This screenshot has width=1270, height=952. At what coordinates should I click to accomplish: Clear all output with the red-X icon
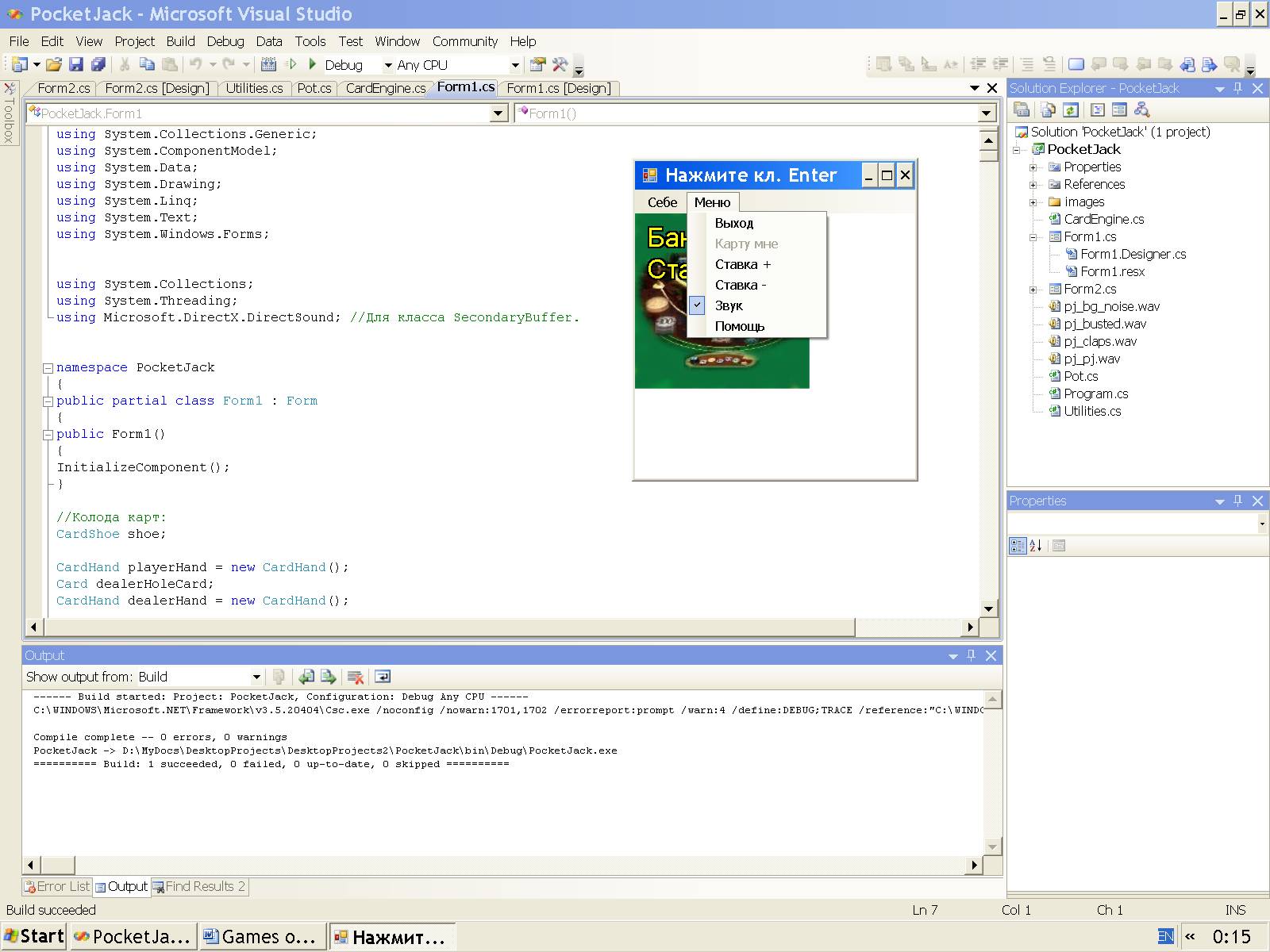(356, 677)
